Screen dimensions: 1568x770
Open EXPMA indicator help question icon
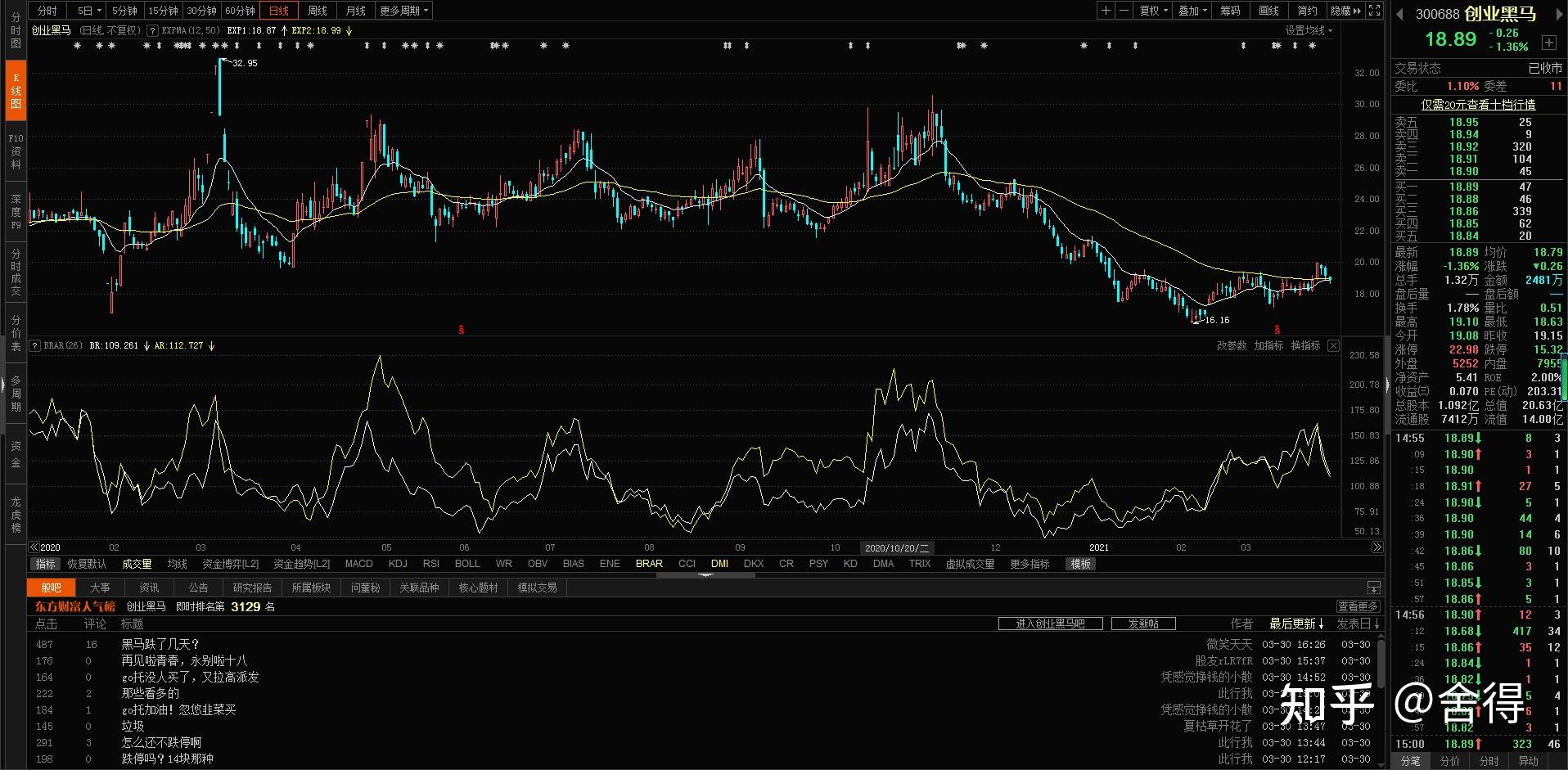pos(152,30)
